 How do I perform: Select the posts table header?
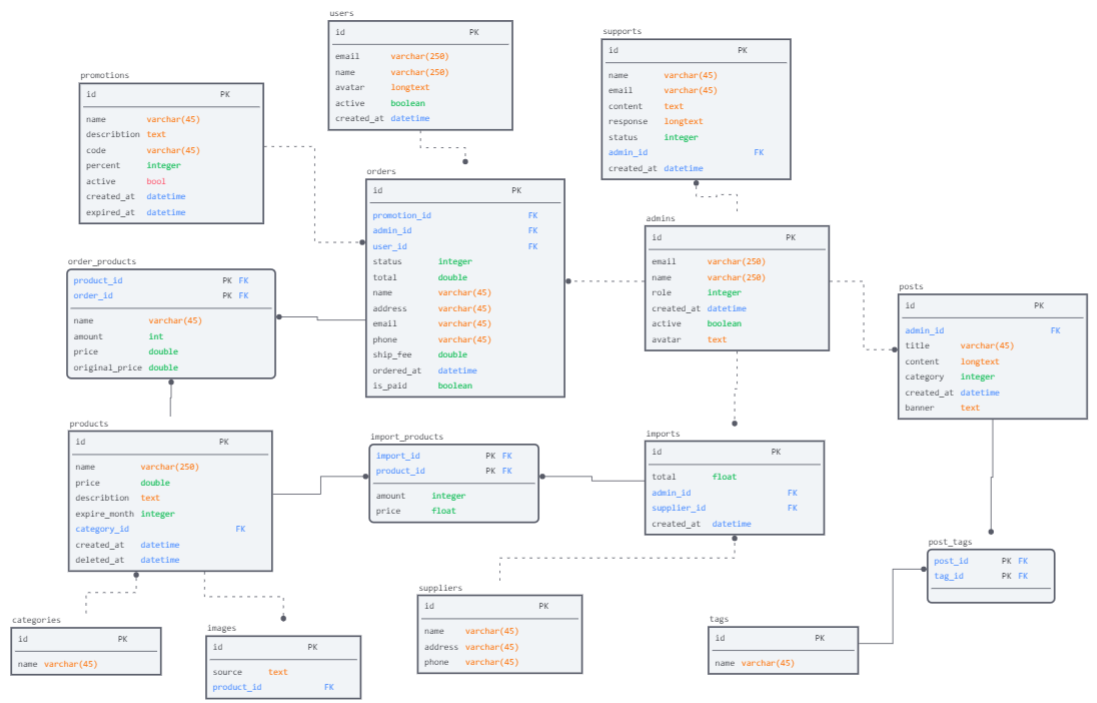click(x=992, y=305)
